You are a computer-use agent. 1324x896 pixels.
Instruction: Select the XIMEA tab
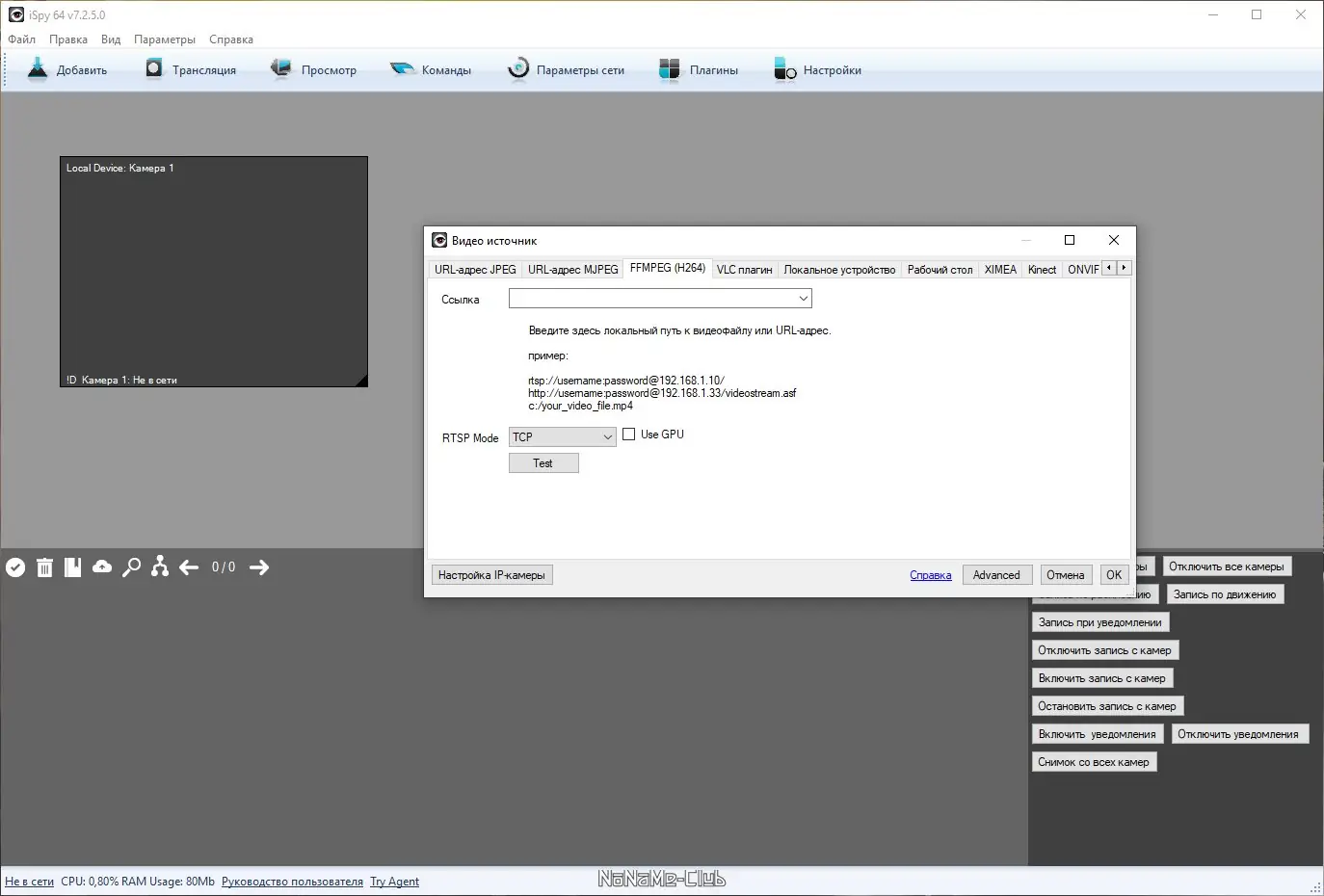click(x=1000, y=270)
